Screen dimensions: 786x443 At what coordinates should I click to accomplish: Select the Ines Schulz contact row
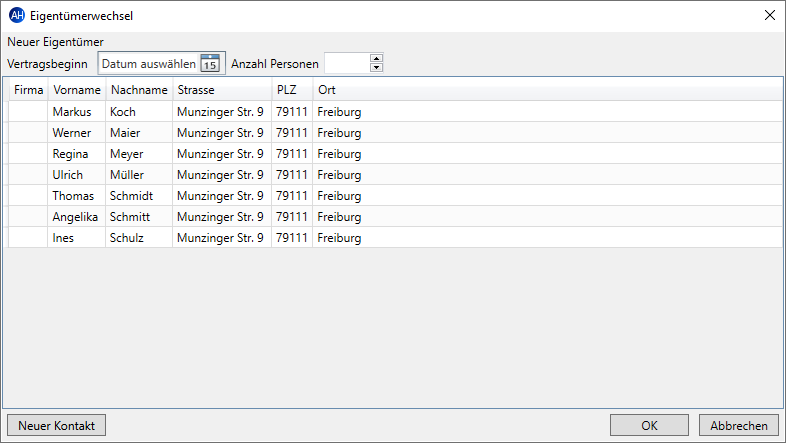point(395,238)
